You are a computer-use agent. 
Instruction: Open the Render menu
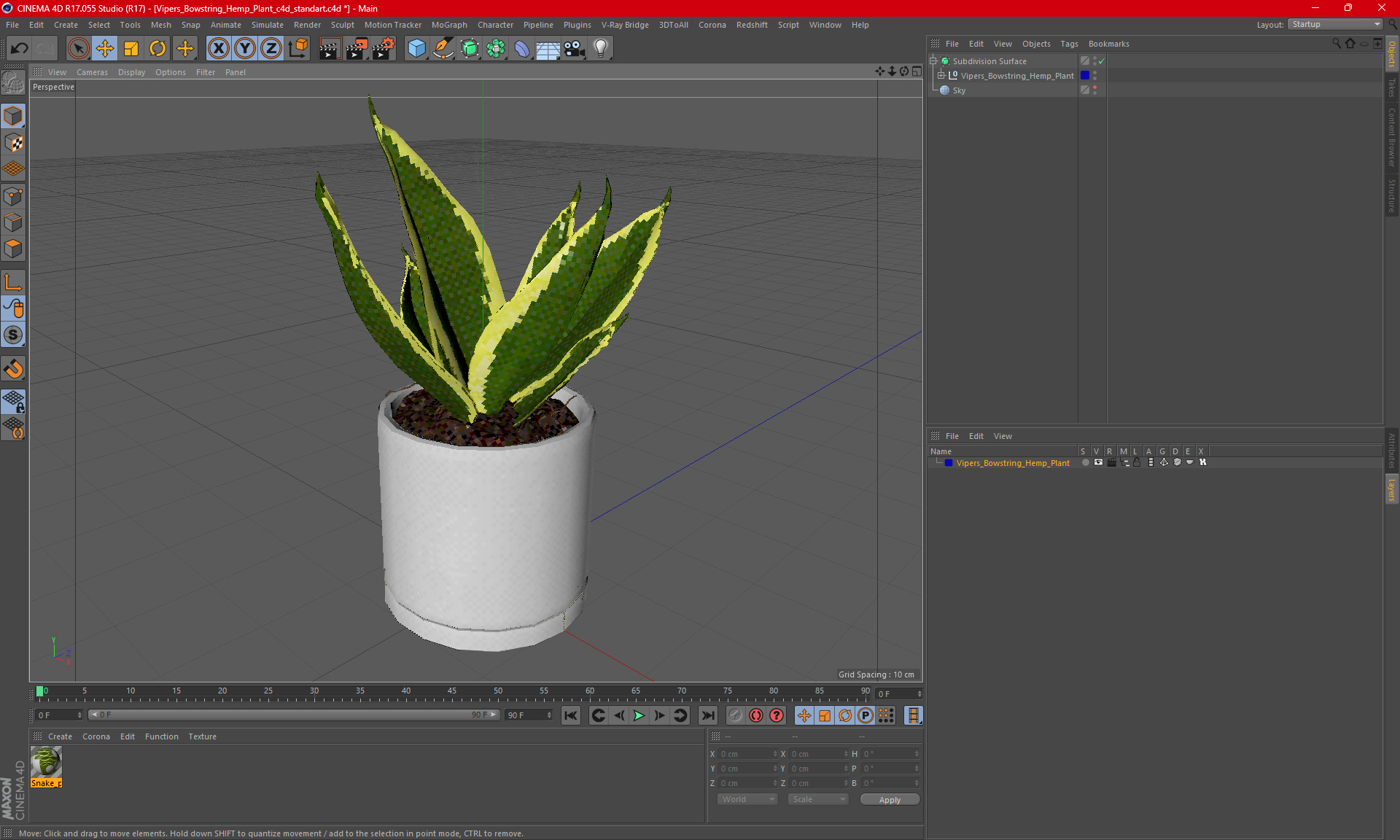coord(307,25)
